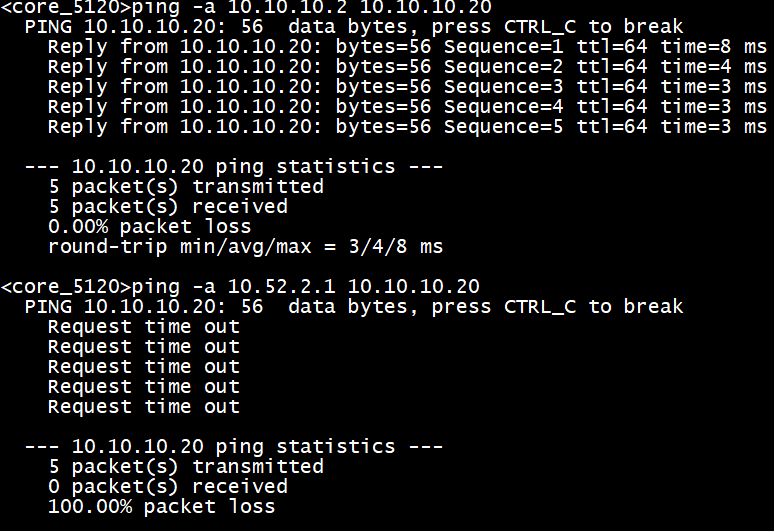774x531 pixels.
Task: Click the "5 packet(s) received" line
Action: click(x=167, y=207)
